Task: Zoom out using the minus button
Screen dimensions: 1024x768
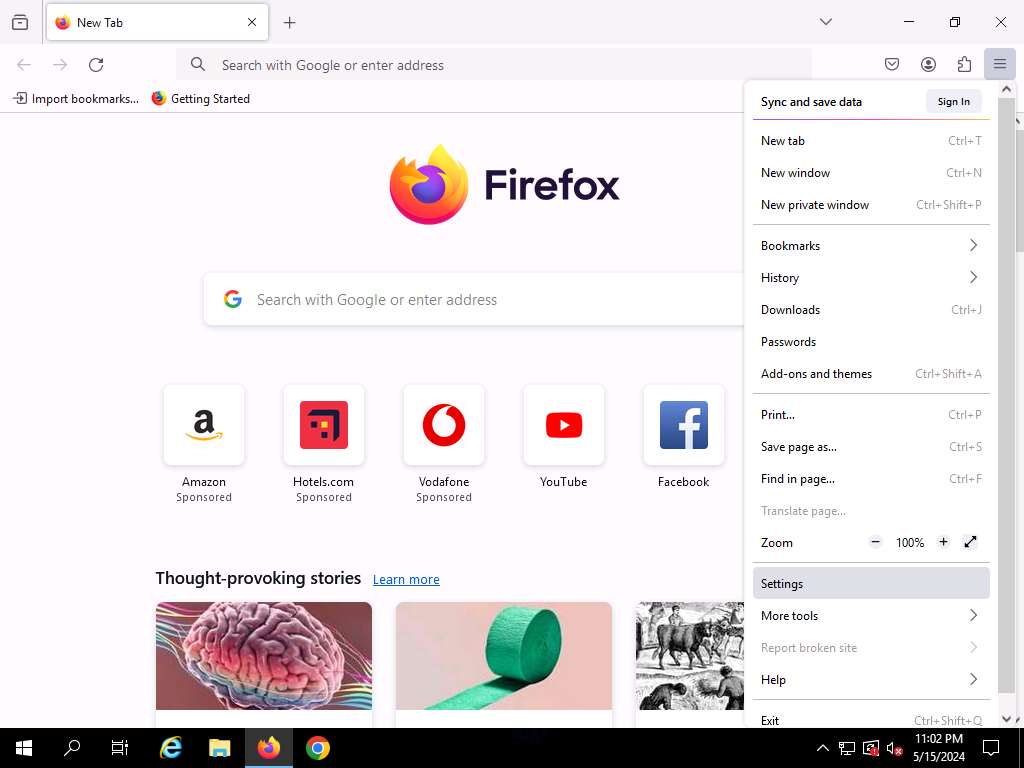Action: click(876, 542)
